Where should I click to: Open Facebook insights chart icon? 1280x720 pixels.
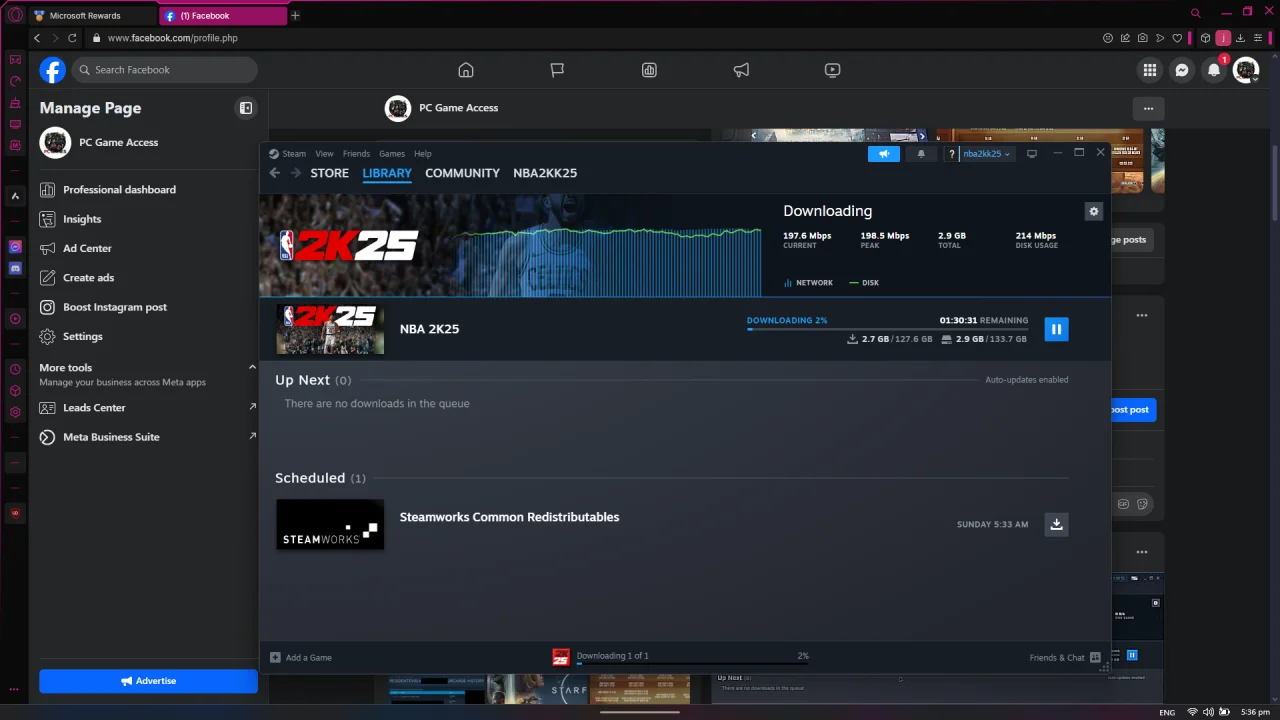649,70
